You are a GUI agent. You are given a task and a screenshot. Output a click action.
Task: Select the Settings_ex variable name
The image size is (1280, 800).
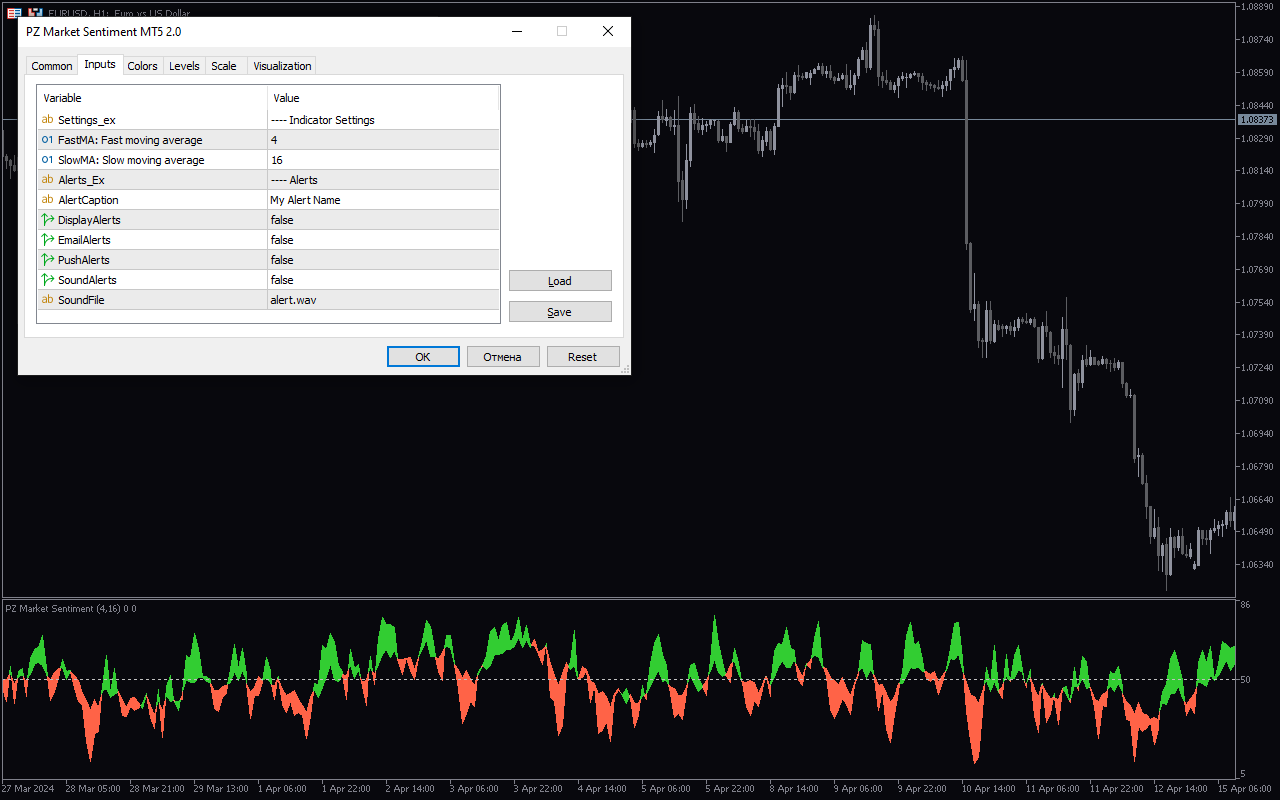[87, 120]
